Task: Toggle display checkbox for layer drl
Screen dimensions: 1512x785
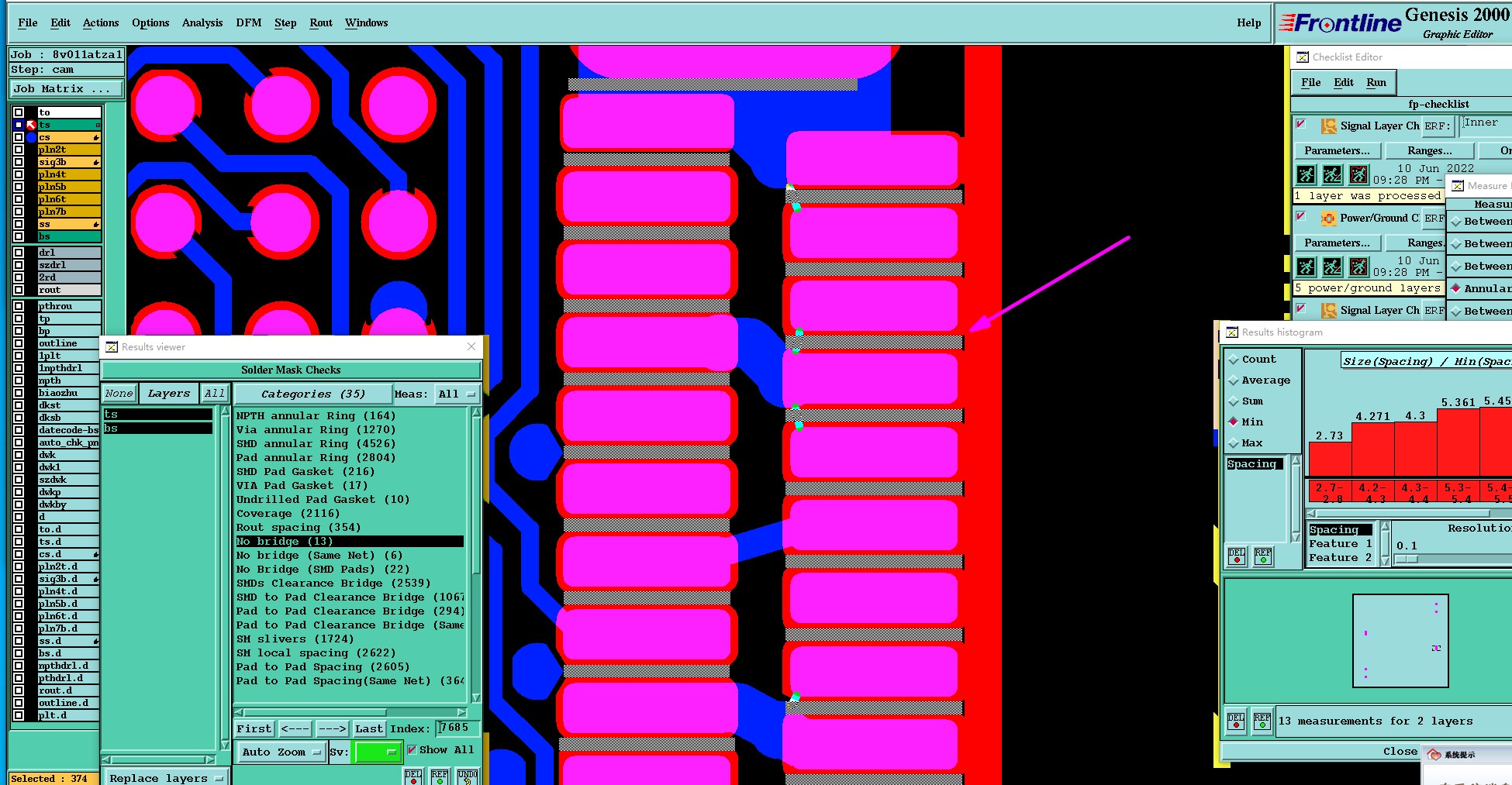Action: pyautogui.click(x=19, y=253)
